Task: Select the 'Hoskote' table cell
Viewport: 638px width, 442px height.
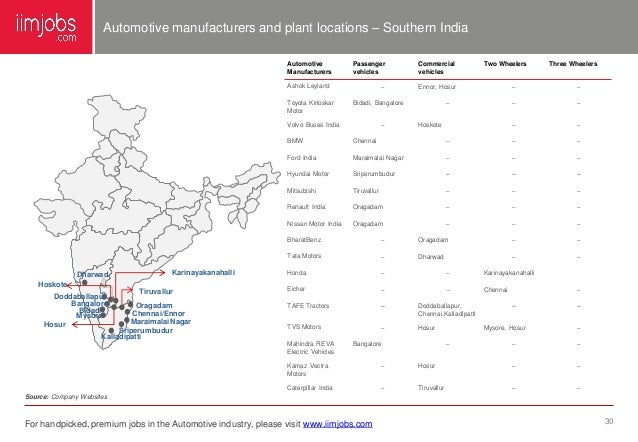Action: (429, 125)
